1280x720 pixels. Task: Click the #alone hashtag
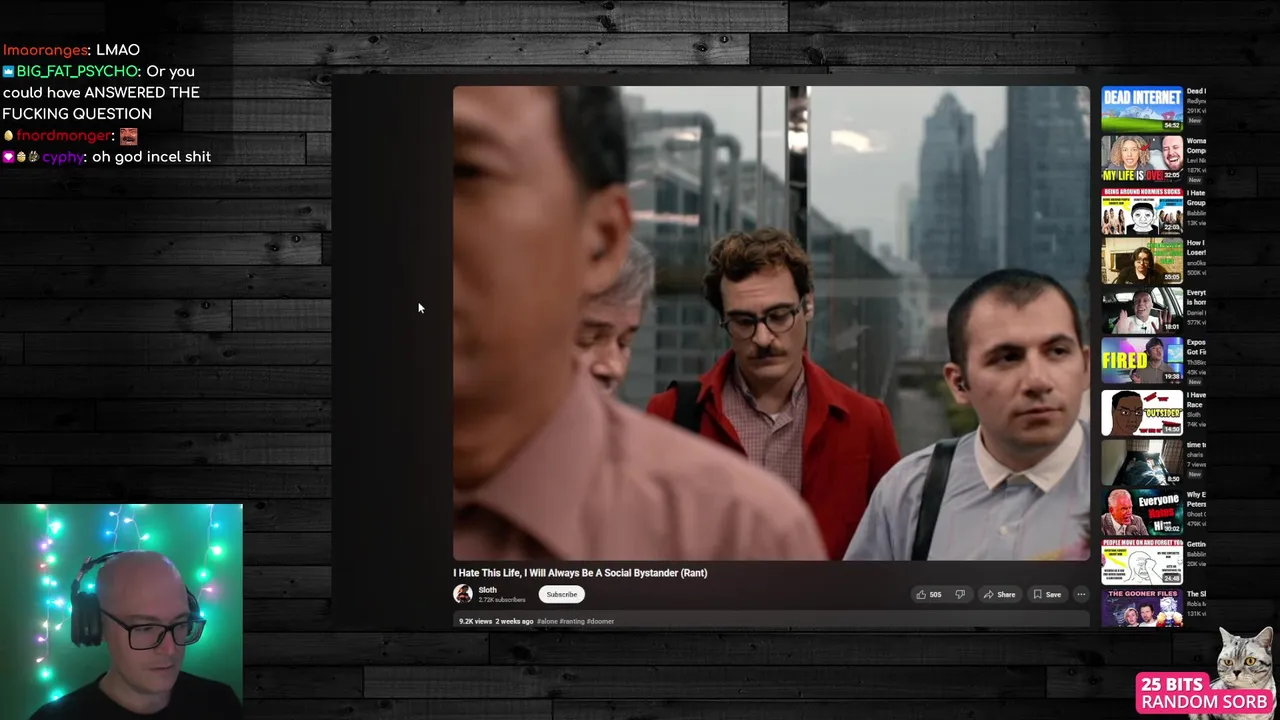tap(546, 621)
